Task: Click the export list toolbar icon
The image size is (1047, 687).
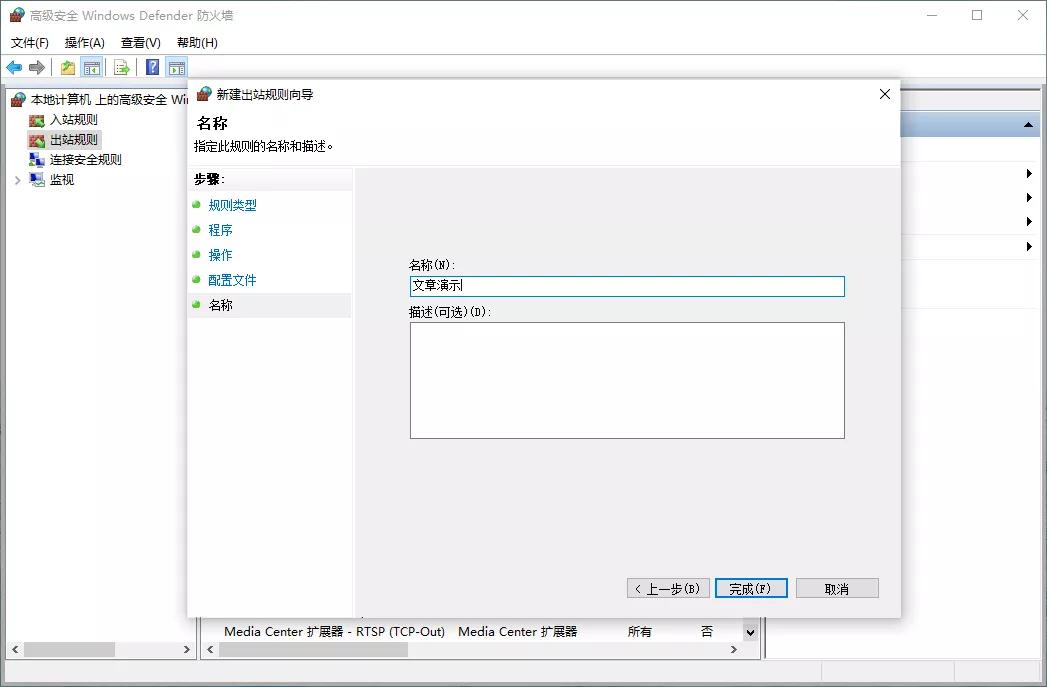Action: tap(121, 66)
